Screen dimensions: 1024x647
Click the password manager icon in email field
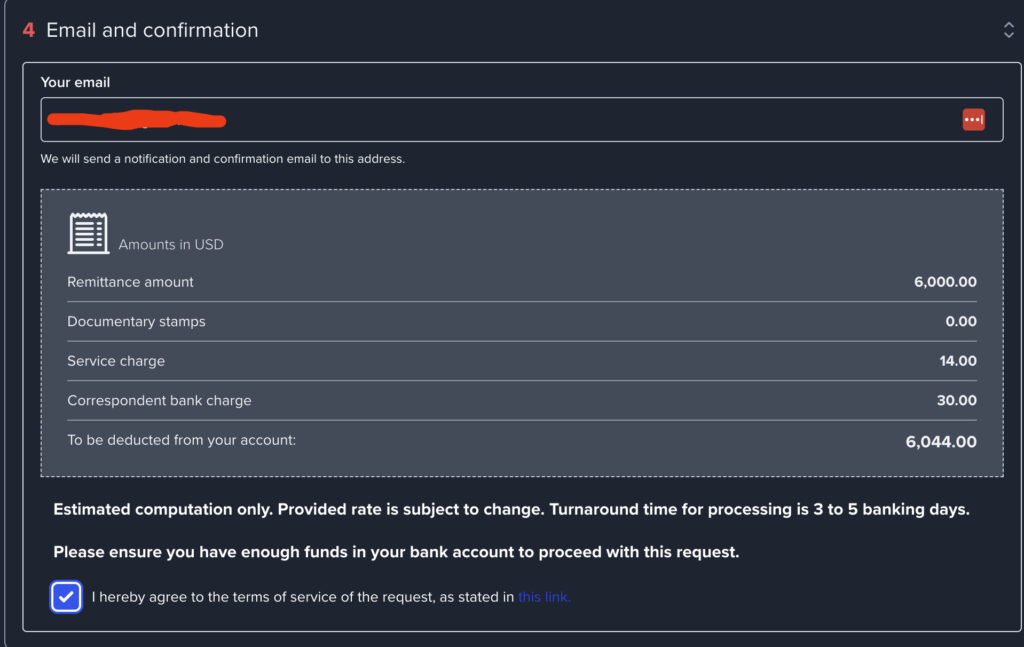(973, 120)
